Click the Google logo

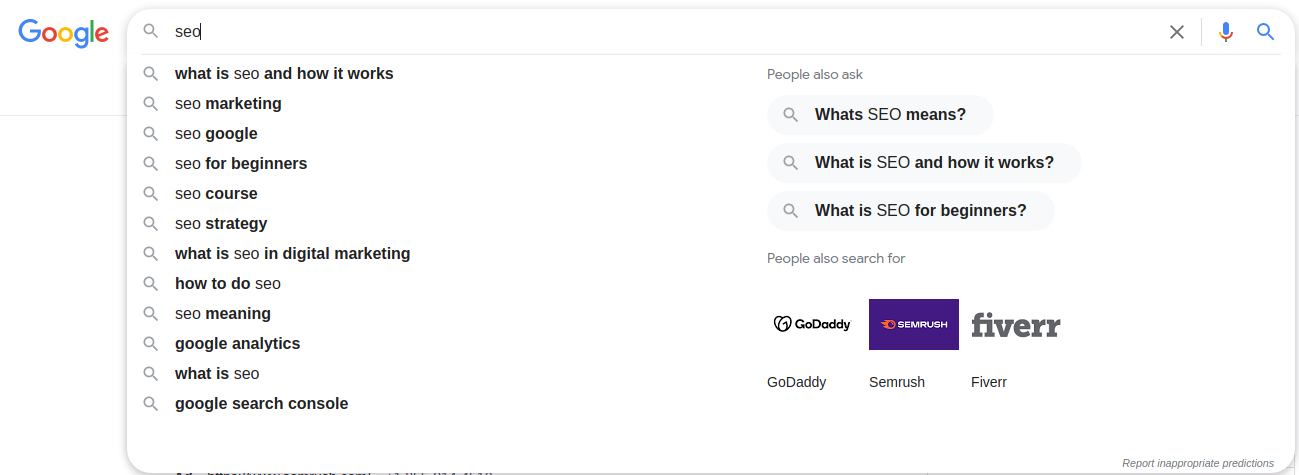click(x=63, y=32)
